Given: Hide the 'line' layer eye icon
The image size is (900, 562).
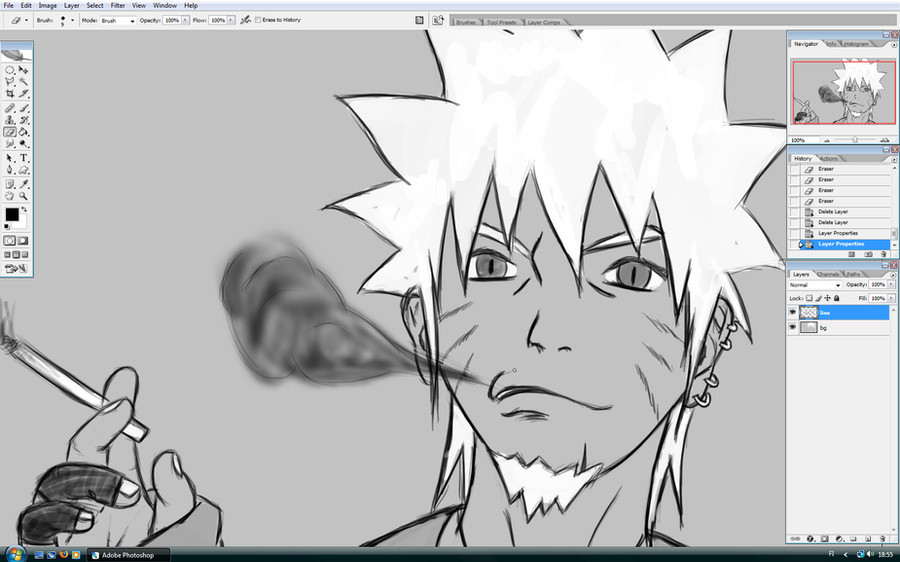Looking at the screenshot, I should pyautogui.click(x=793, y=312).
